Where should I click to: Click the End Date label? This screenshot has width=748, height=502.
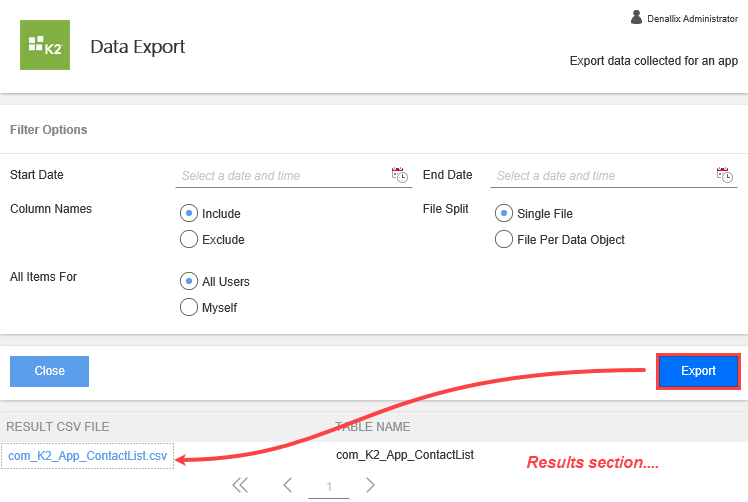(447, 175)
